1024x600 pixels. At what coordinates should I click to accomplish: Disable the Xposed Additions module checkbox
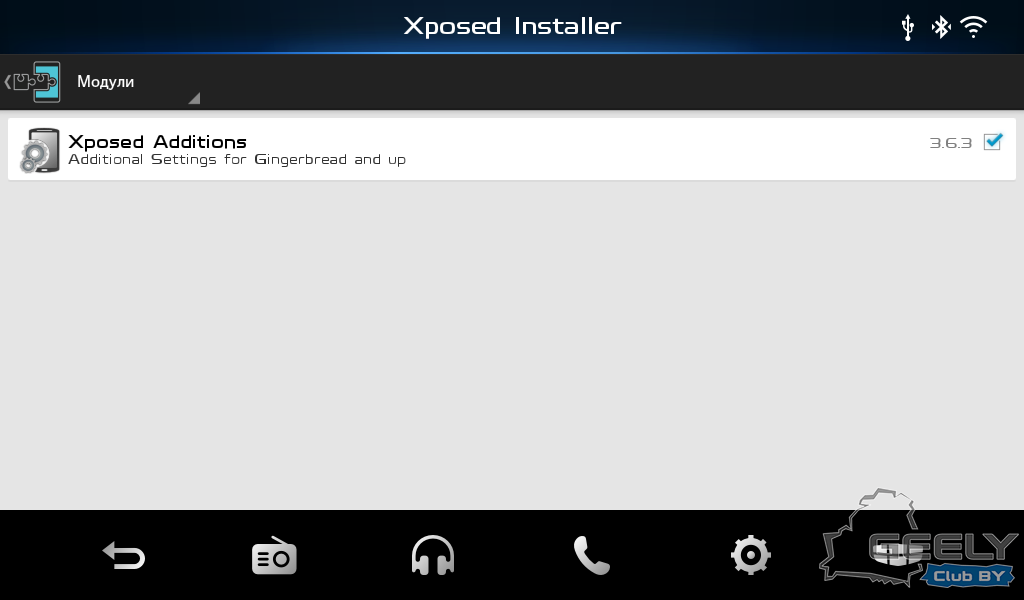[993, 141]
